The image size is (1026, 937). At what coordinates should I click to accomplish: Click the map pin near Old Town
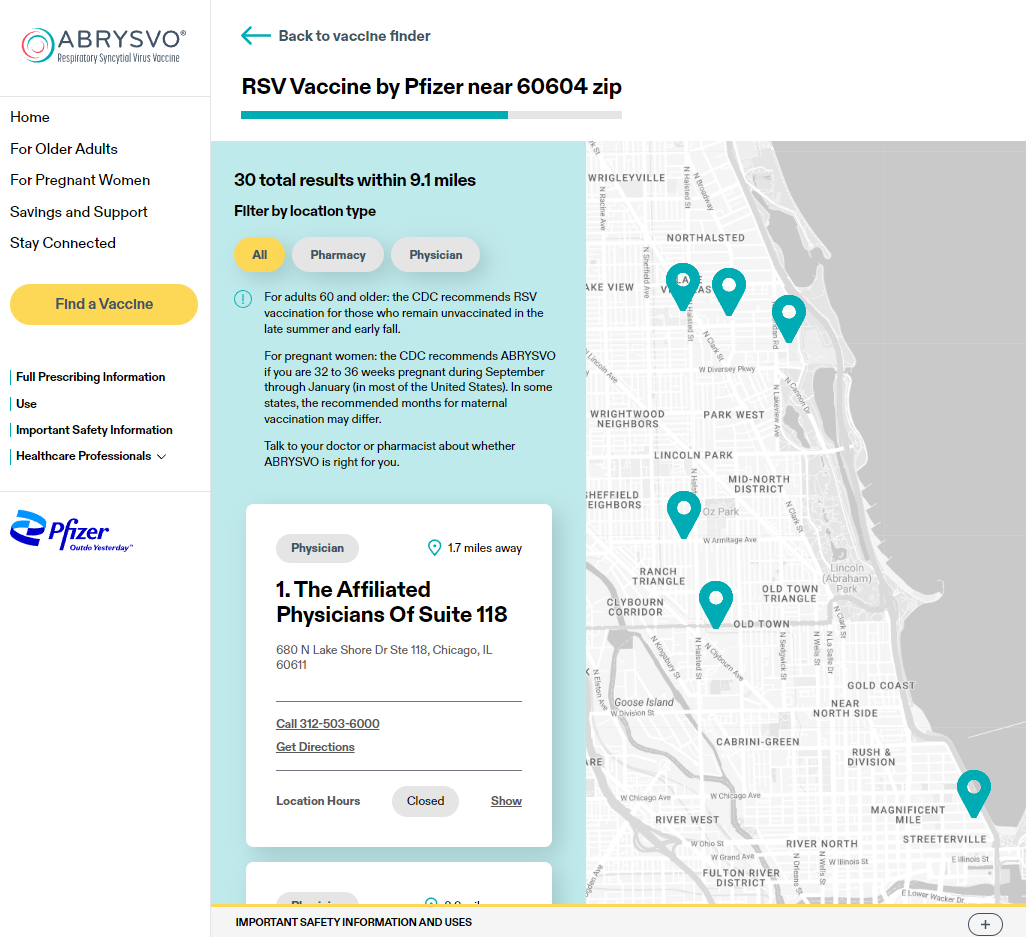click(716, 603)
